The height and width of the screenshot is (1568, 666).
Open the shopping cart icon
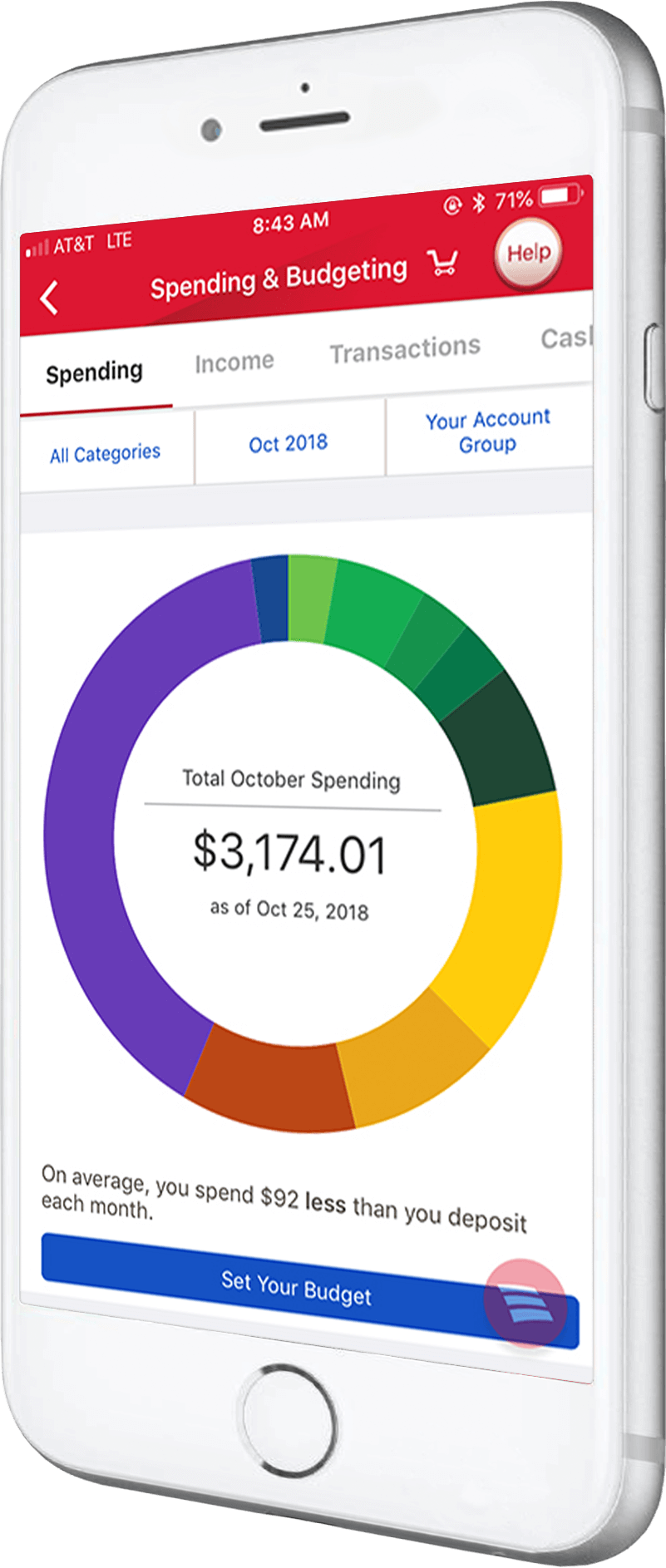coord(442,264)
